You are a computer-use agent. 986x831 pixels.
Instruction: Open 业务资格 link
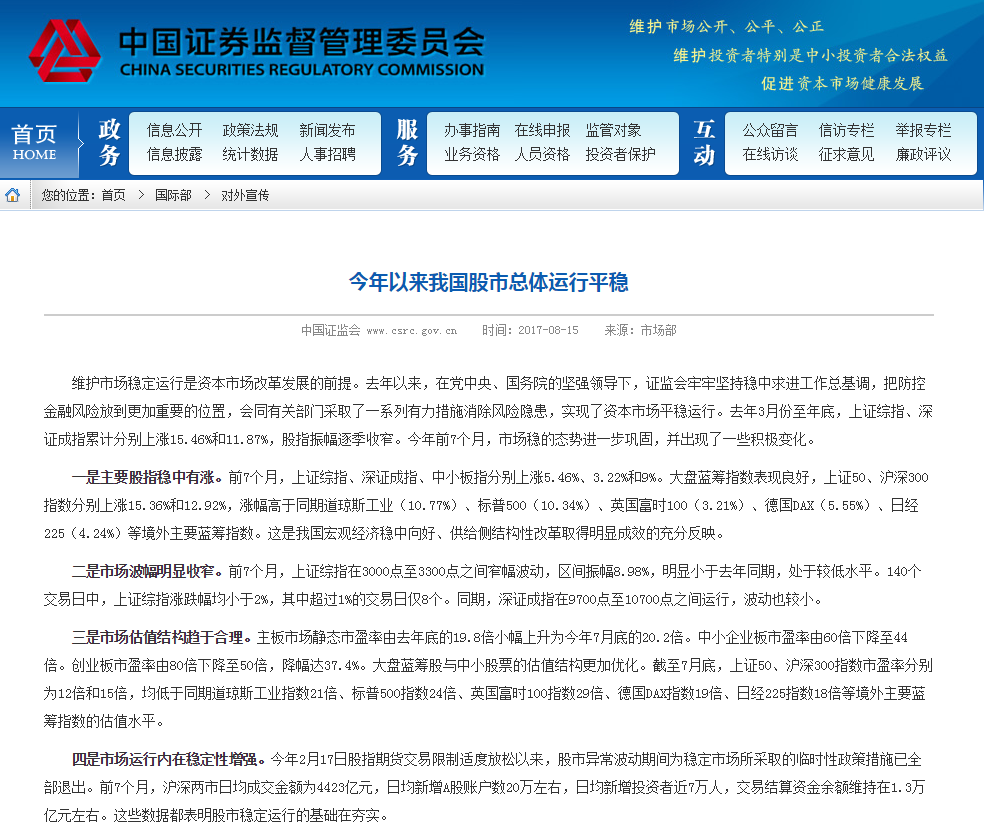tap(472, 155)
